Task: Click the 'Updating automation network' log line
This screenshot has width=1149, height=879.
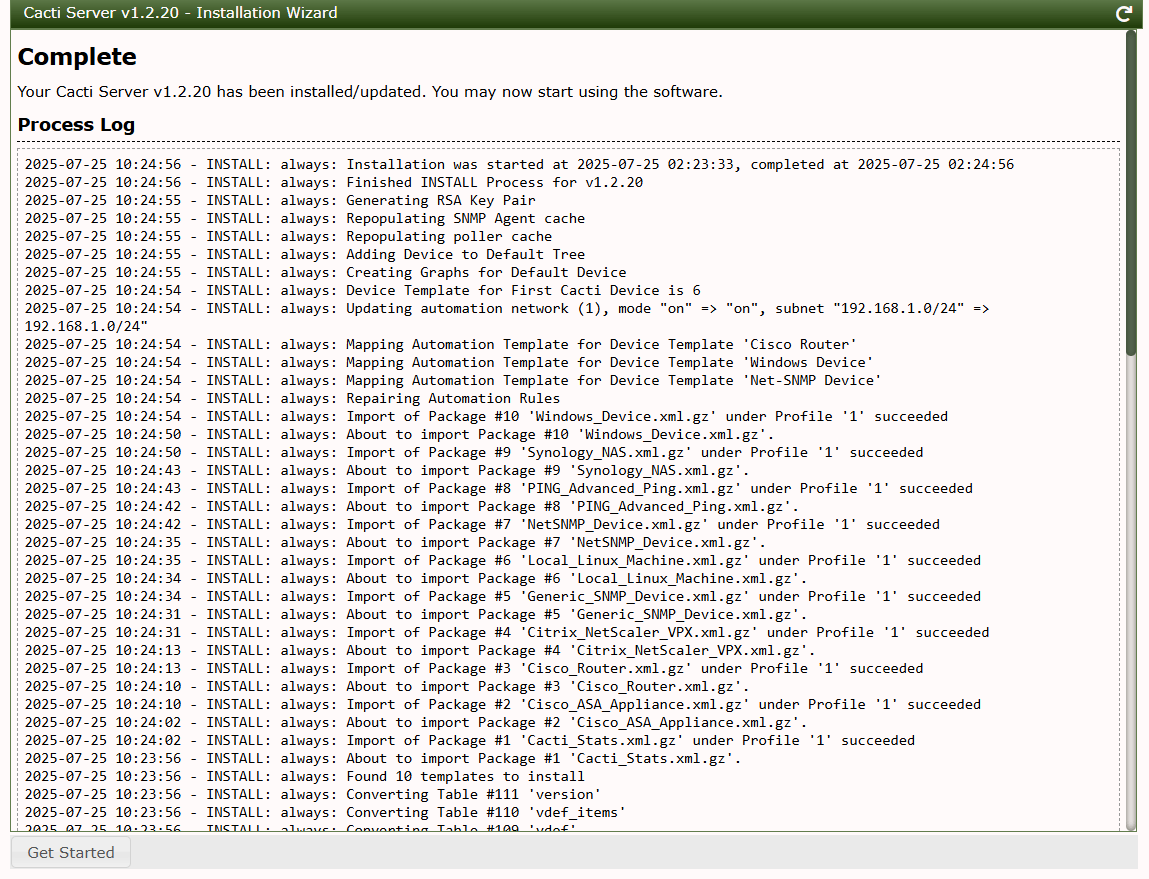Action: pos(507,308)
